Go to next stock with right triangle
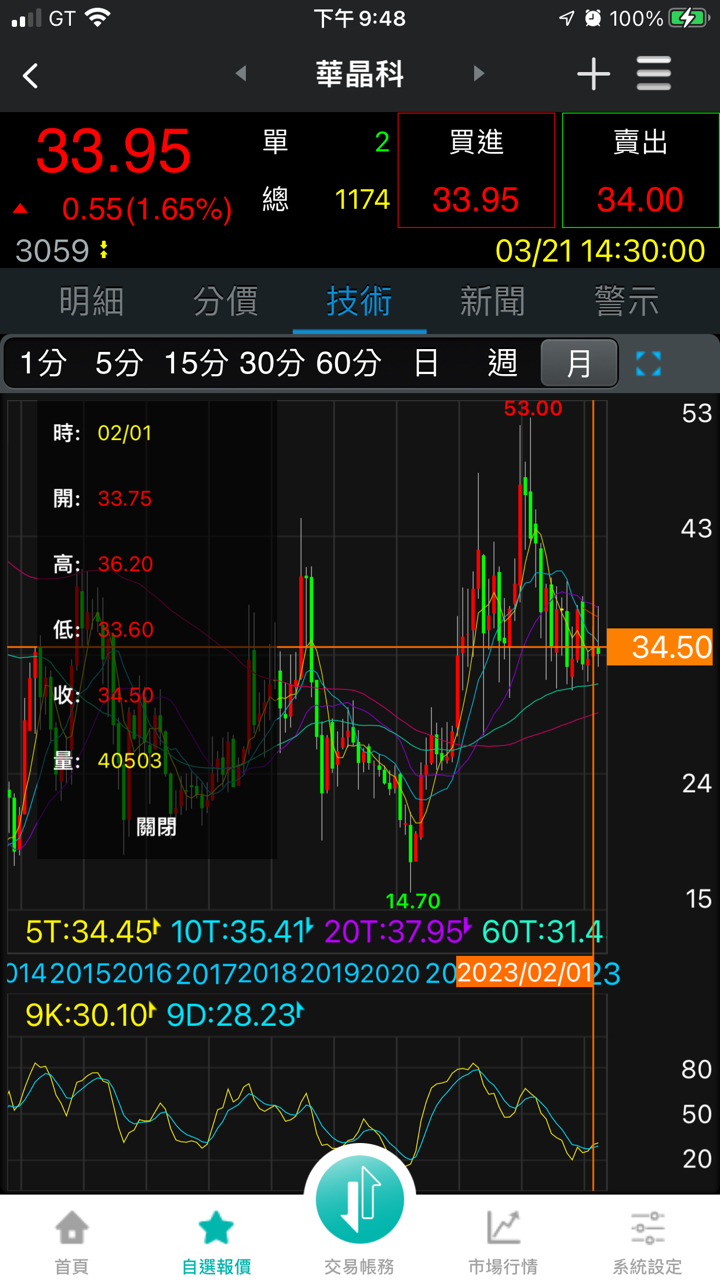Image resolution: width=720 pixels, height=1280 pixels. click(478, 73)
